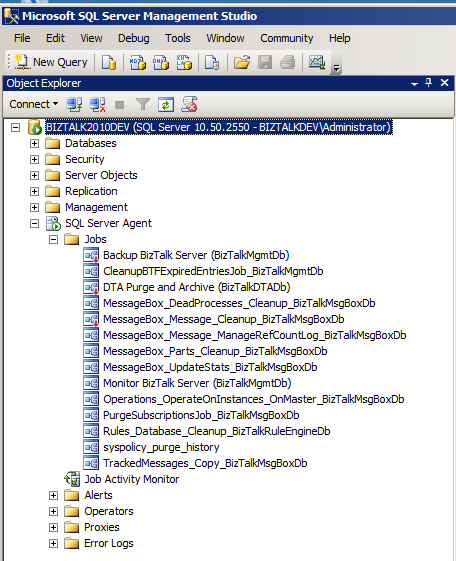Viewport: 456px width, 561px height.
Task: Click the Connect Object Explorer icon
Action: coord(74,104)
